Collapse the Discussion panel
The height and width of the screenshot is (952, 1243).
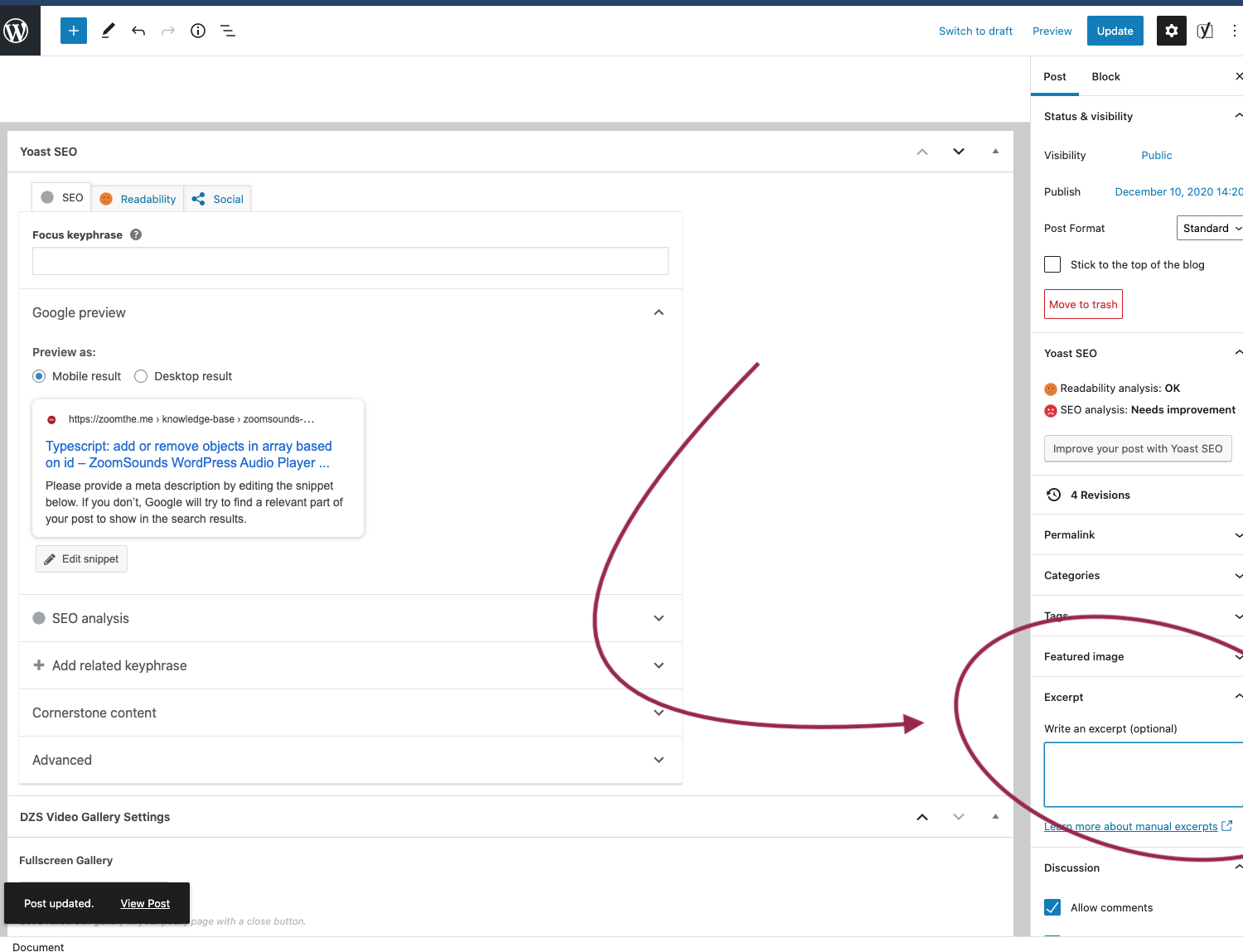[x=1137, y=867]
